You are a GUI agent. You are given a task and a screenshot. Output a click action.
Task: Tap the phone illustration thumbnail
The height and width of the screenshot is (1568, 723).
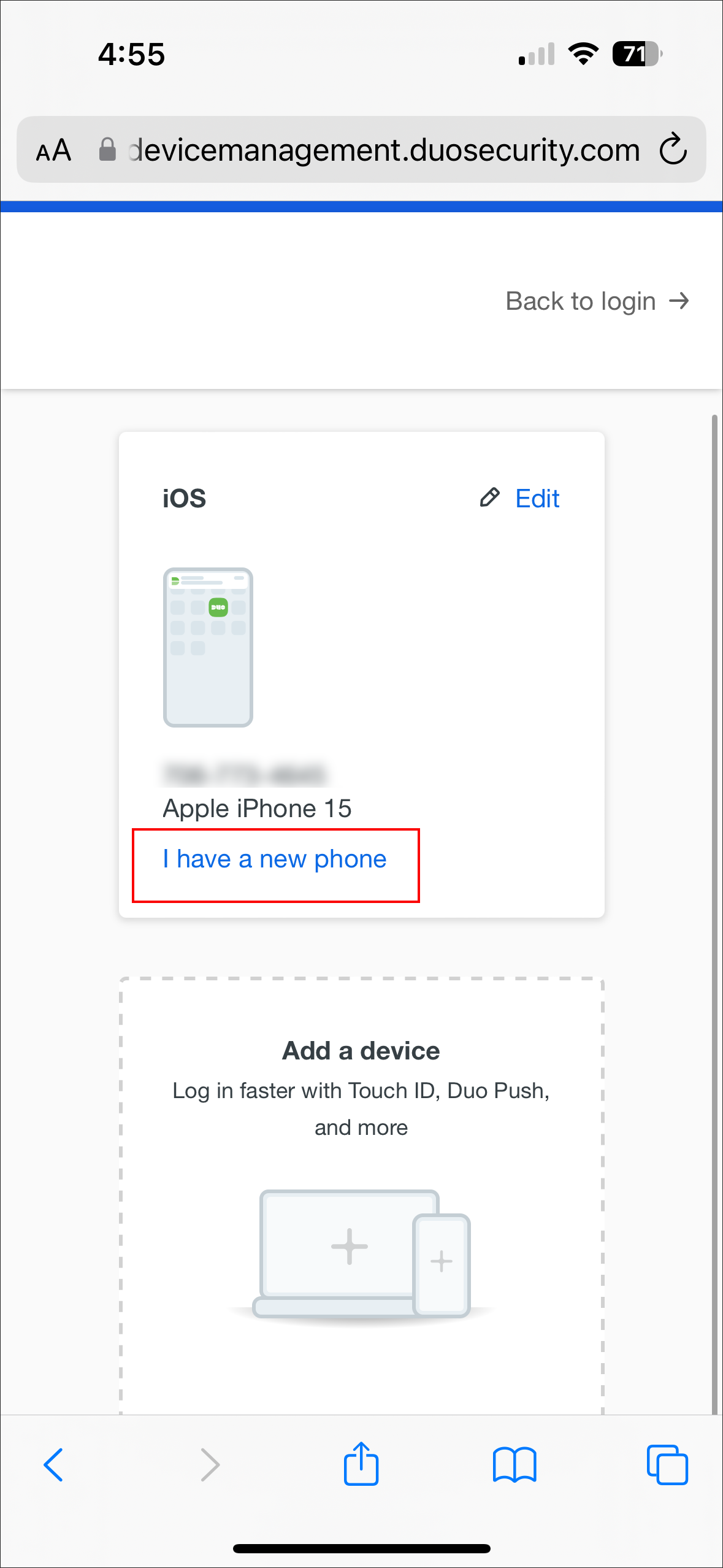[208, 645]
